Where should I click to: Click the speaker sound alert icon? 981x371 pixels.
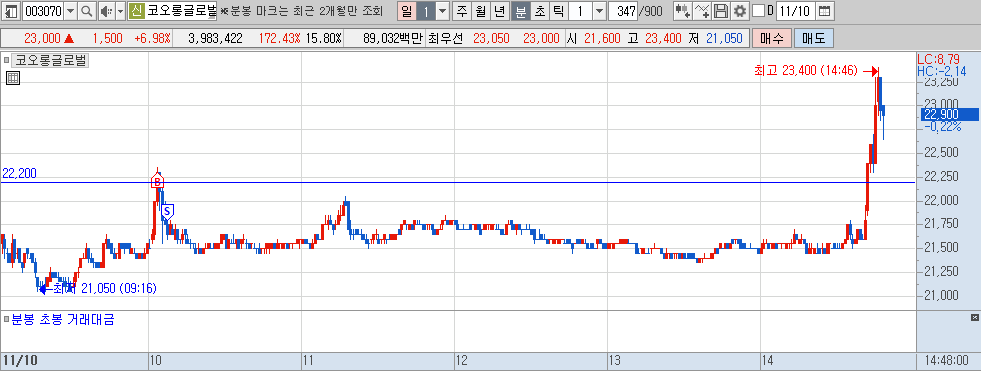tap(106, 11)
